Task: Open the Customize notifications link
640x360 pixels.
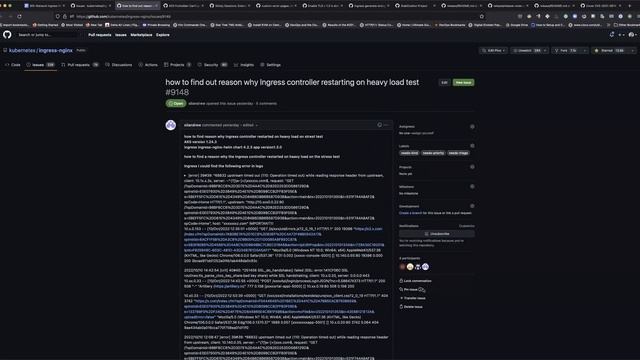Action: click(467, 226)
